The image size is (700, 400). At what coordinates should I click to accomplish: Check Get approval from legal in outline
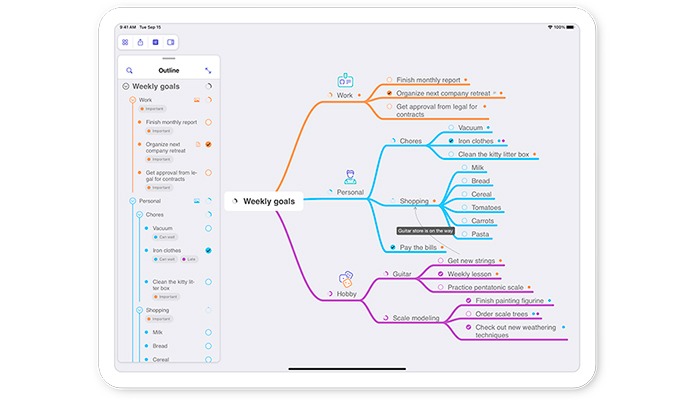(x=208, y=173)
